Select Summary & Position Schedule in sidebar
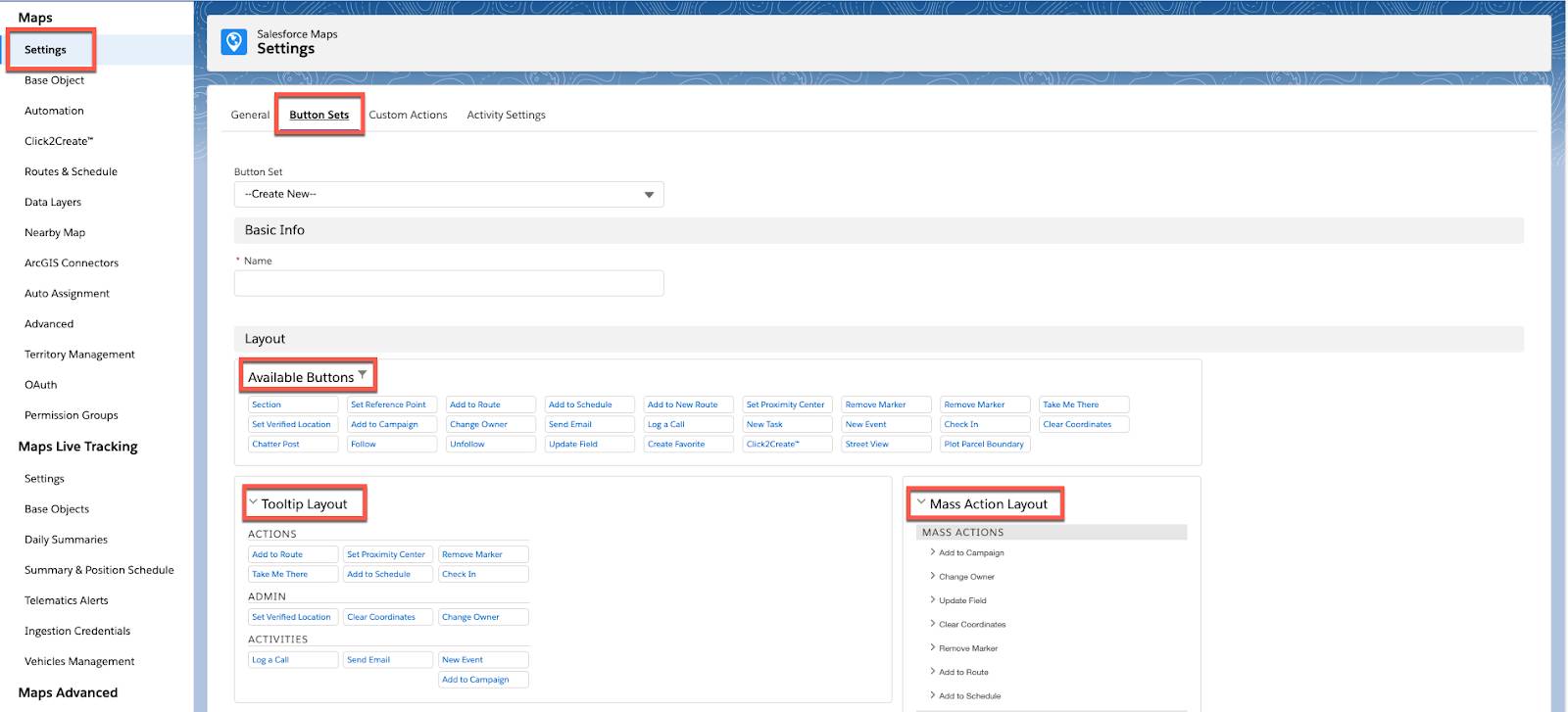Screen dimensions: 1568x712 pyautogui.click(x=99, y=569)
